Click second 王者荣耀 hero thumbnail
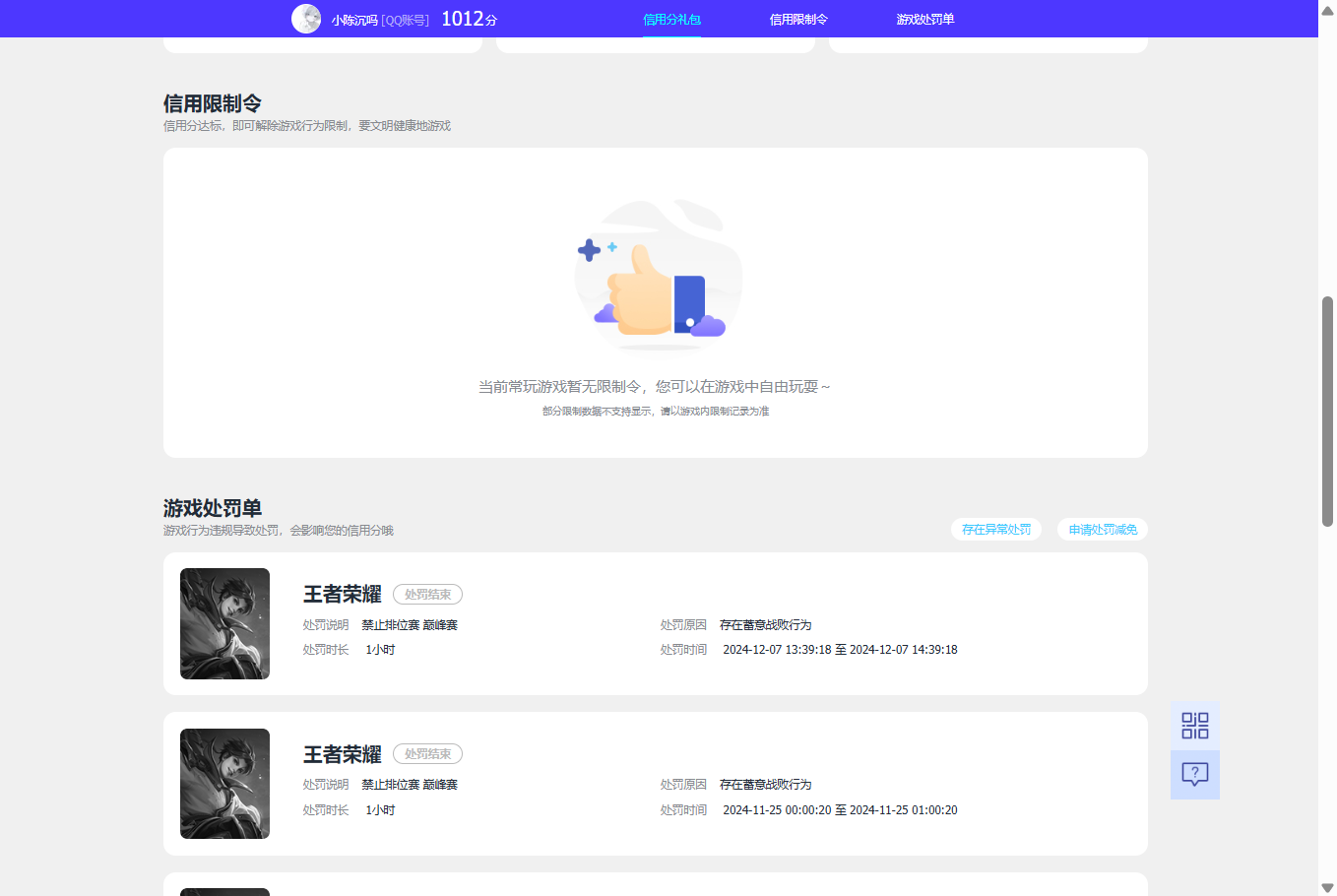 224,784
